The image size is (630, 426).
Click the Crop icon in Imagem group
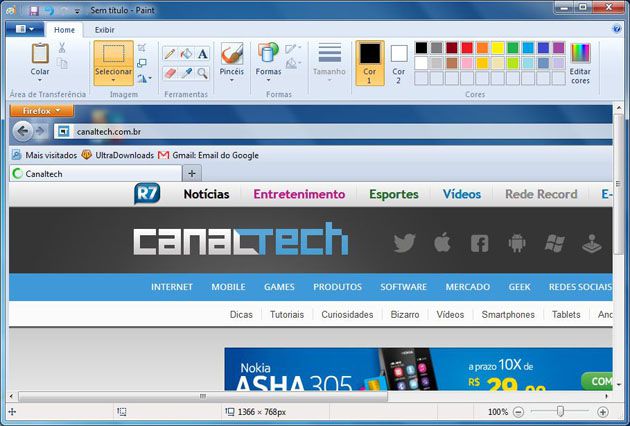[x=141, y=48]
